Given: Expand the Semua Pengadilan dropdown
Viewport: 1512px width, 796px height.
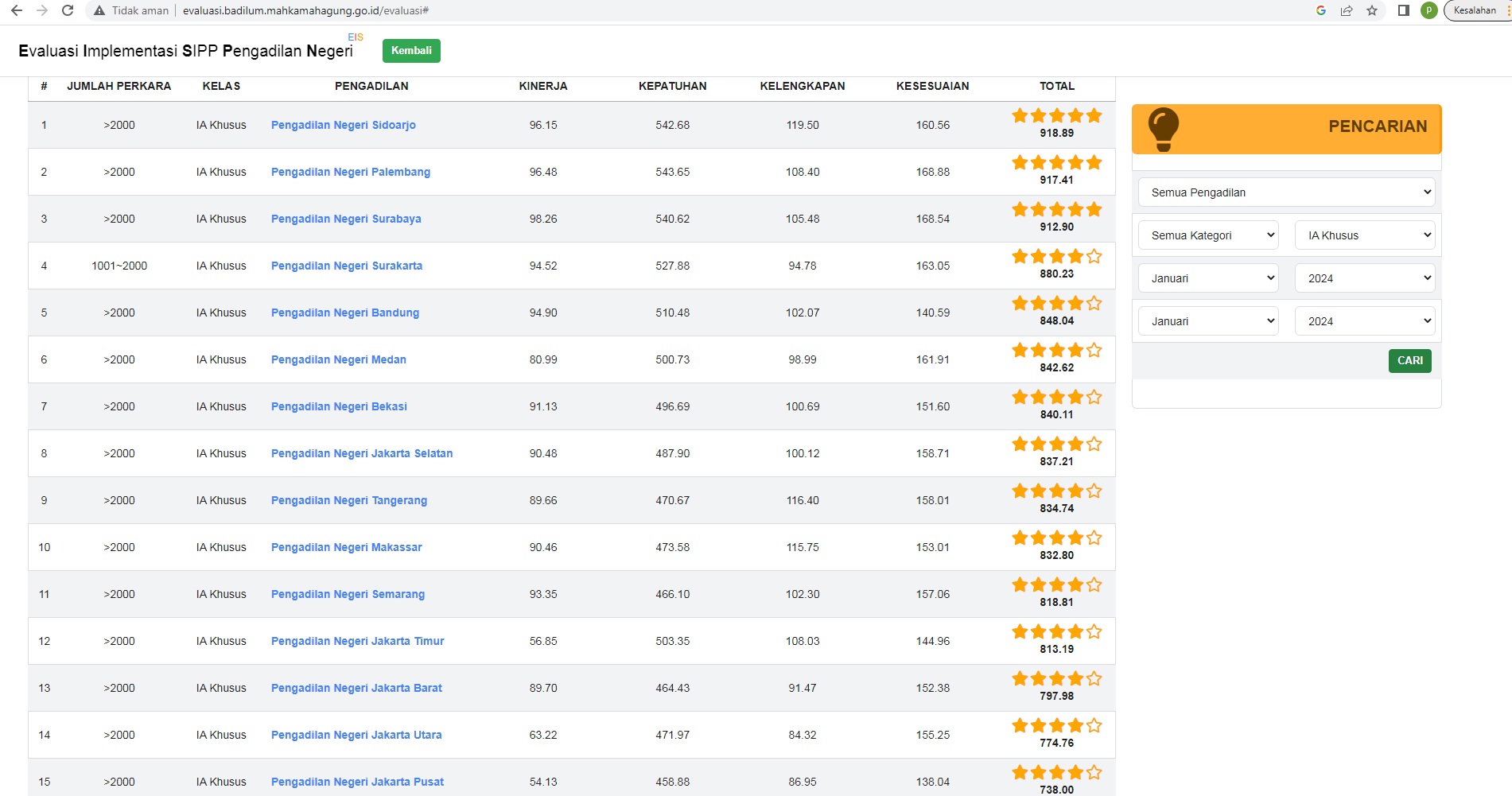Looking at the screenshot, I should point(1286,192).
